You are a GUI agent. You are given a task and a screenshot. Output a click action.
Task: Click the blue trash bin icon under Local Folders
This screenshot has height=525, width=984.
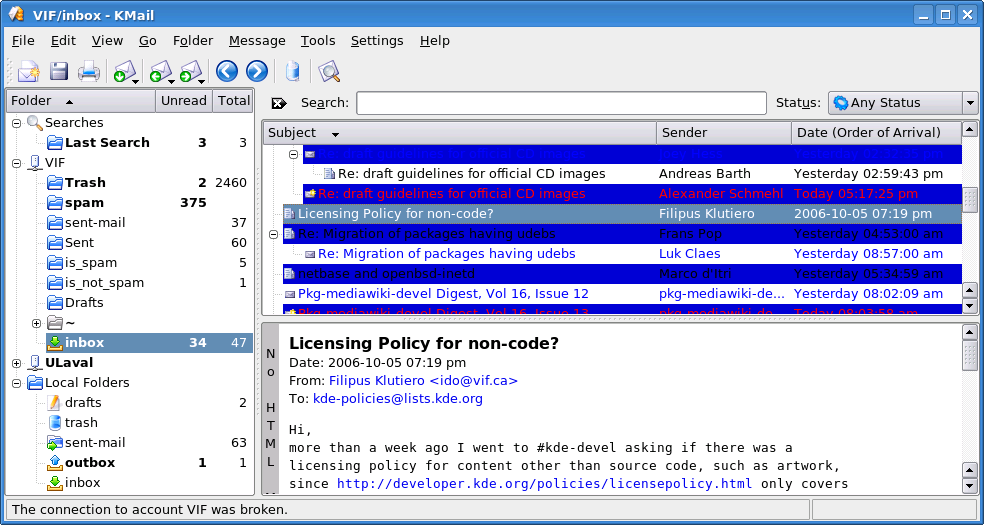(x=55, y=423)
